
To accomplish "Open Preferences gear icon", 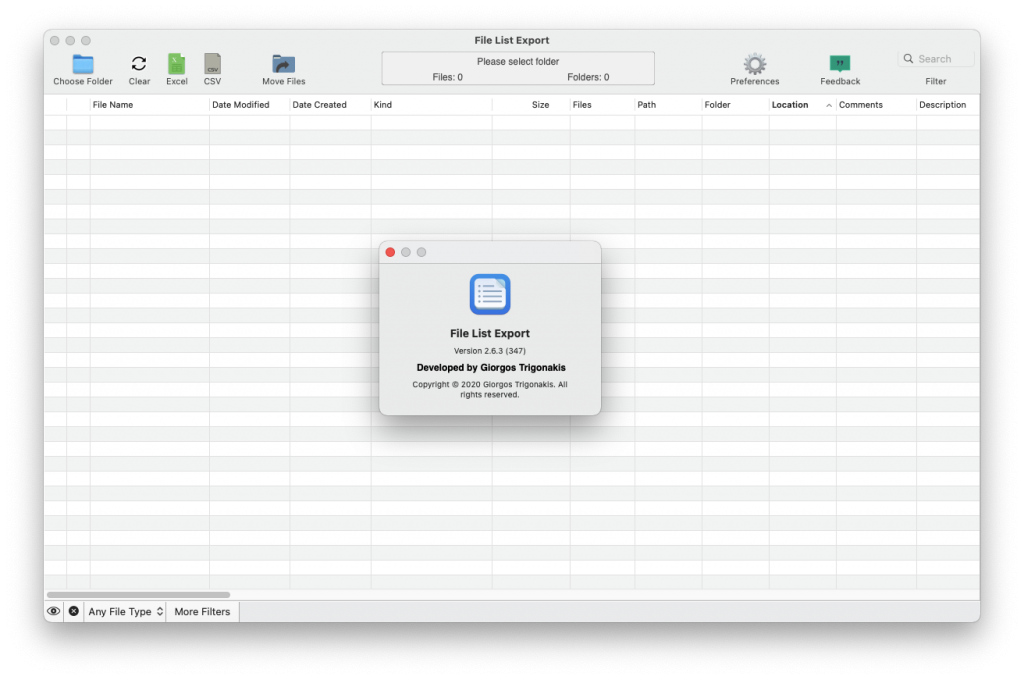I will 754,63.
